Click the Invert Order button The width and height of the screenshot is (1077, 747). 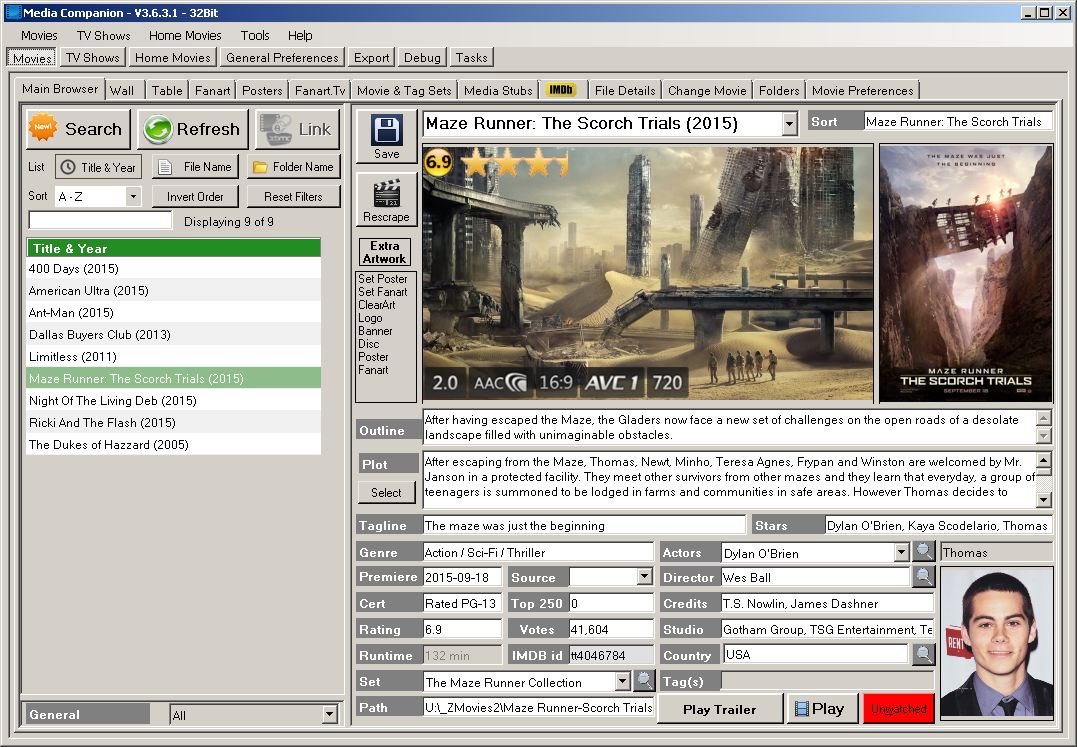click(195, 196)
